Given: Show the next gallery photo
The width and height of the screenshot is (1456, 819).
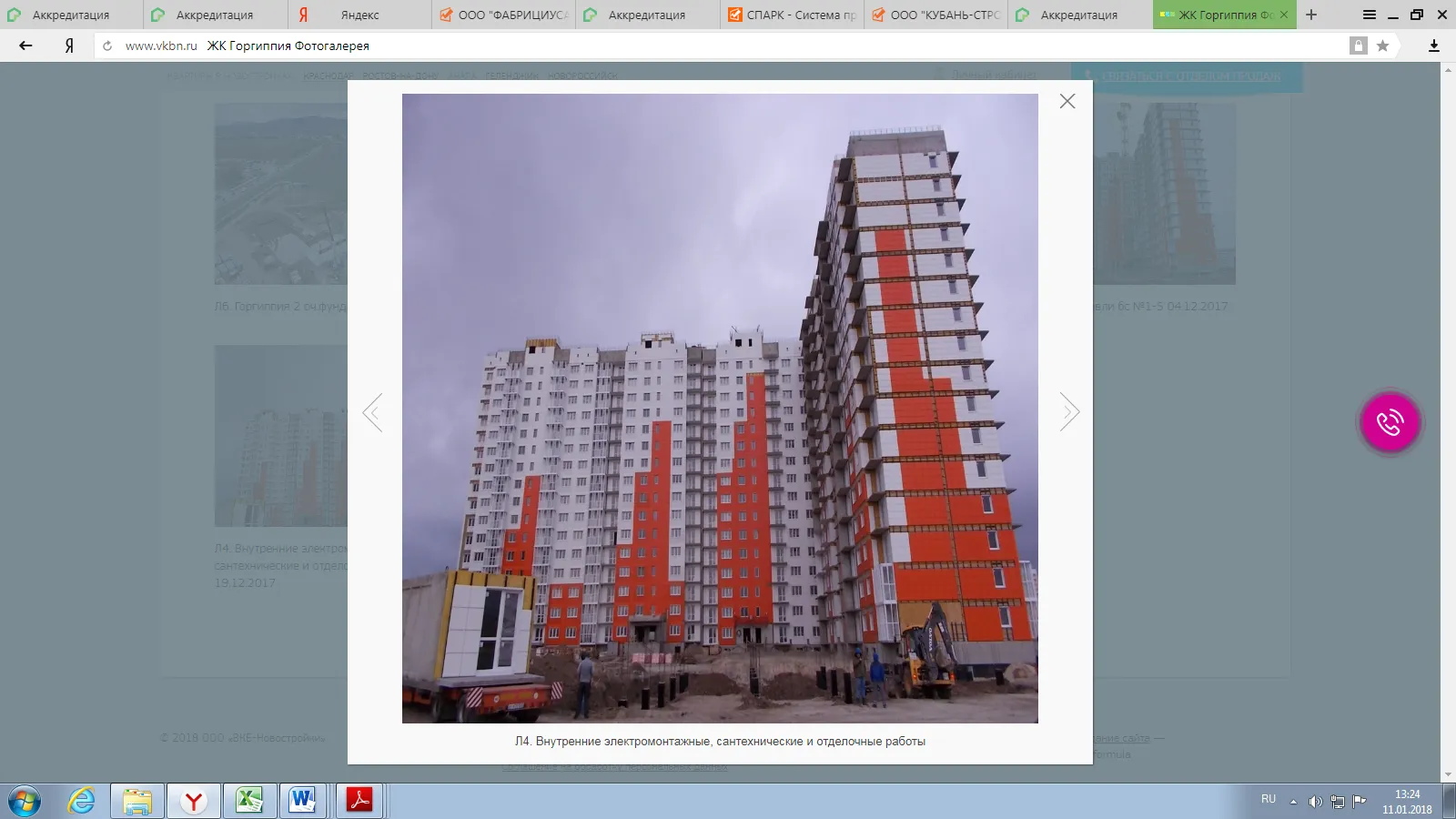Looking at the screenshot, I should click(x=1069, y=412).
